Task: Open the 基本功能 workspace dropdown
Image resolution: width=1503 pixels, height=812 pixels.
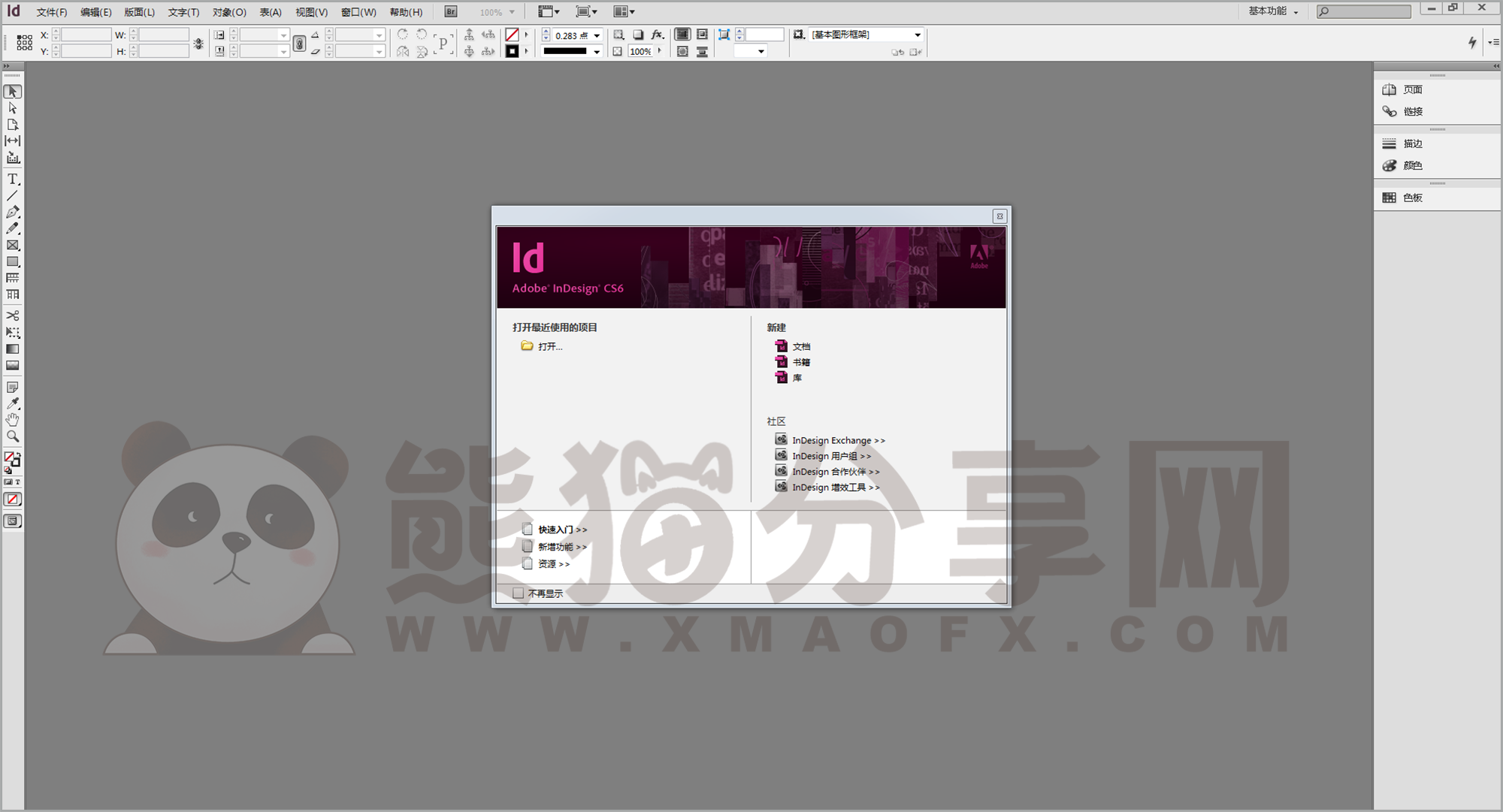Action: pyautogui.click(x=1272, y=11)
